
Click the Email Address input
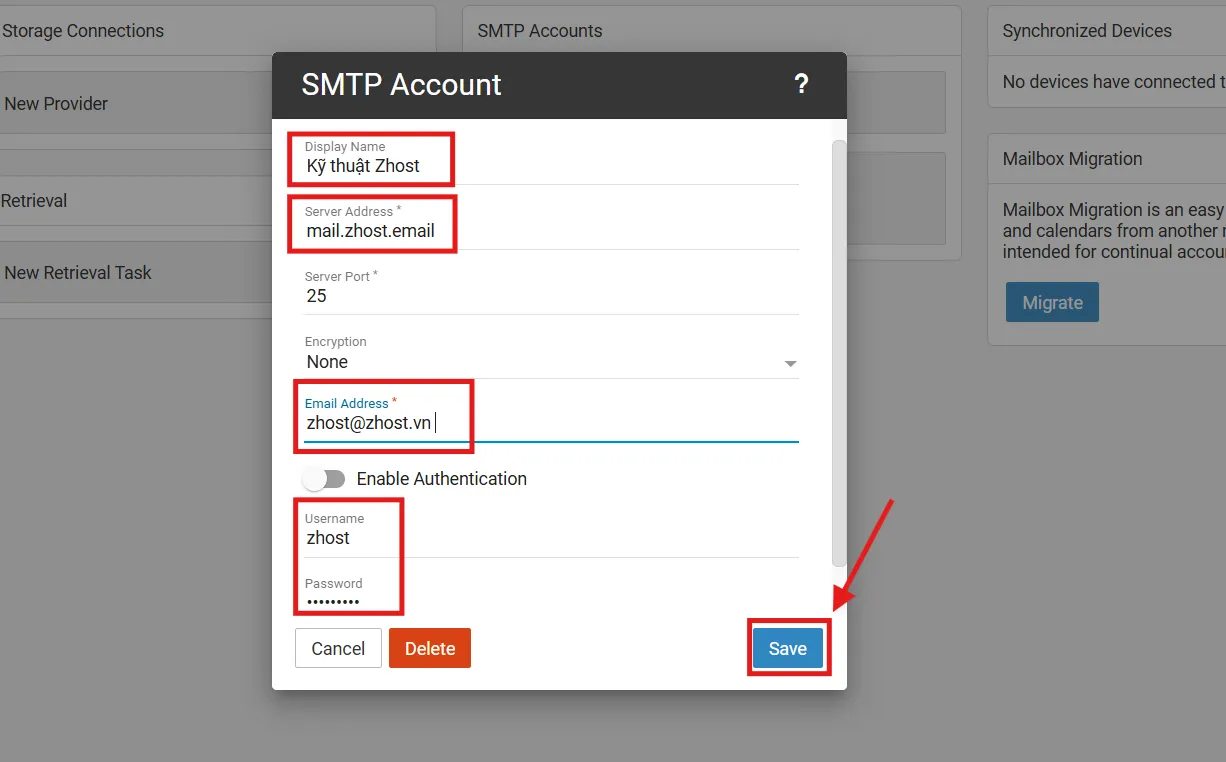coord(550,423)
